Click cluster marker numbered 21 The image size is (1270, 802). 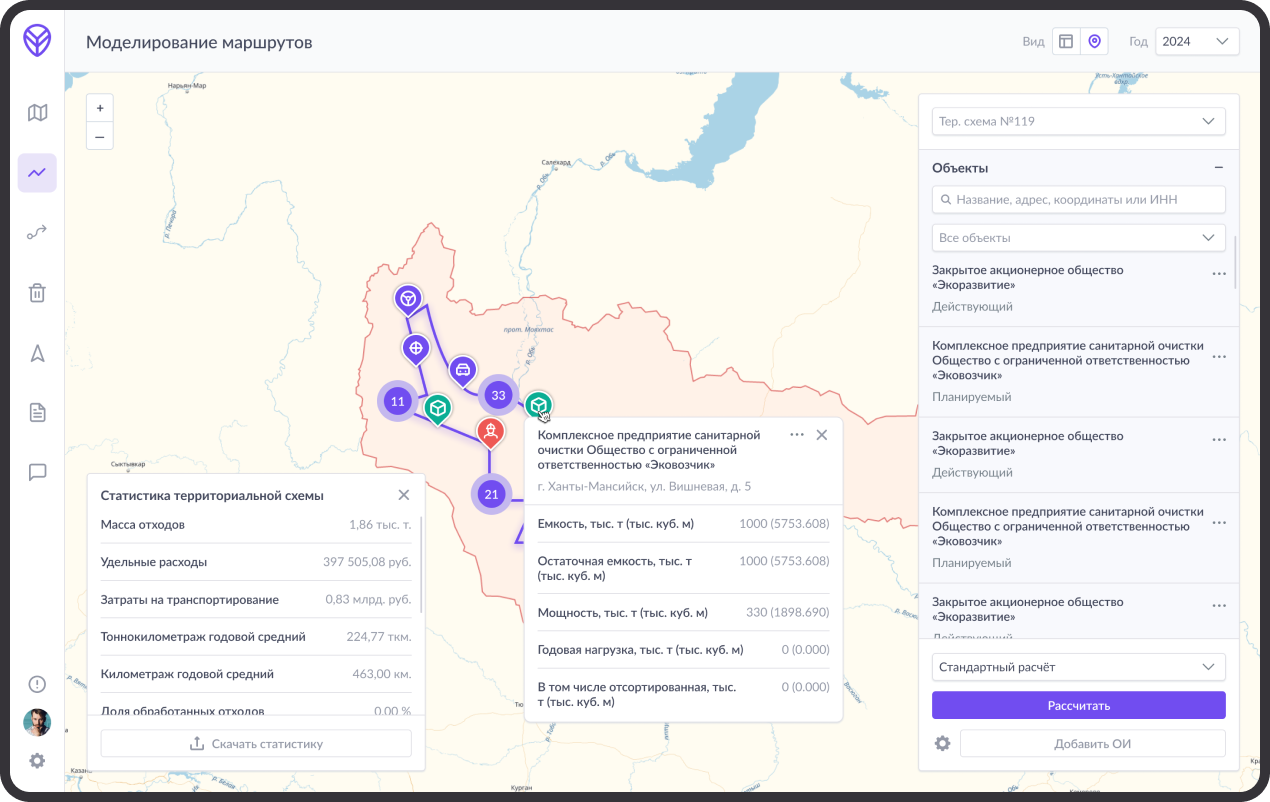pos(491,494)
